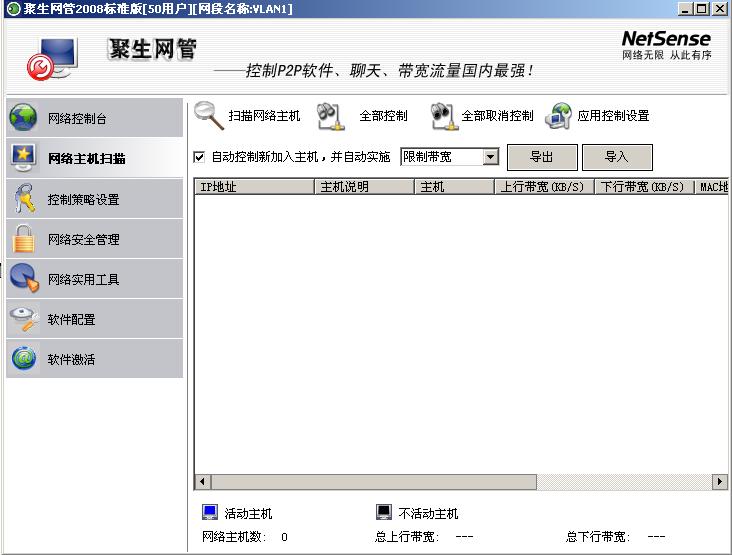Click 应用控制设置 toolbar text
Viewport: 732px width, 555px height.
pyautogui.click(x=613, y=116)
